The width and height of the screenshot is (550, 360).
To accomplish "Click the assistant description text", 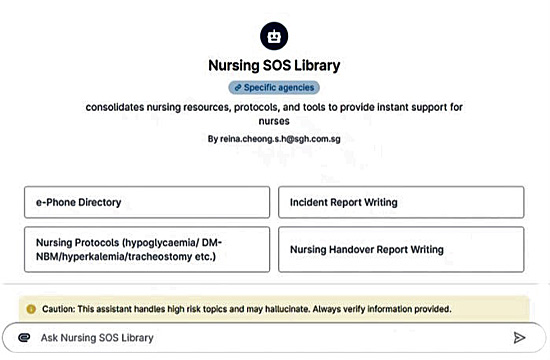I will tap(274, 114).
